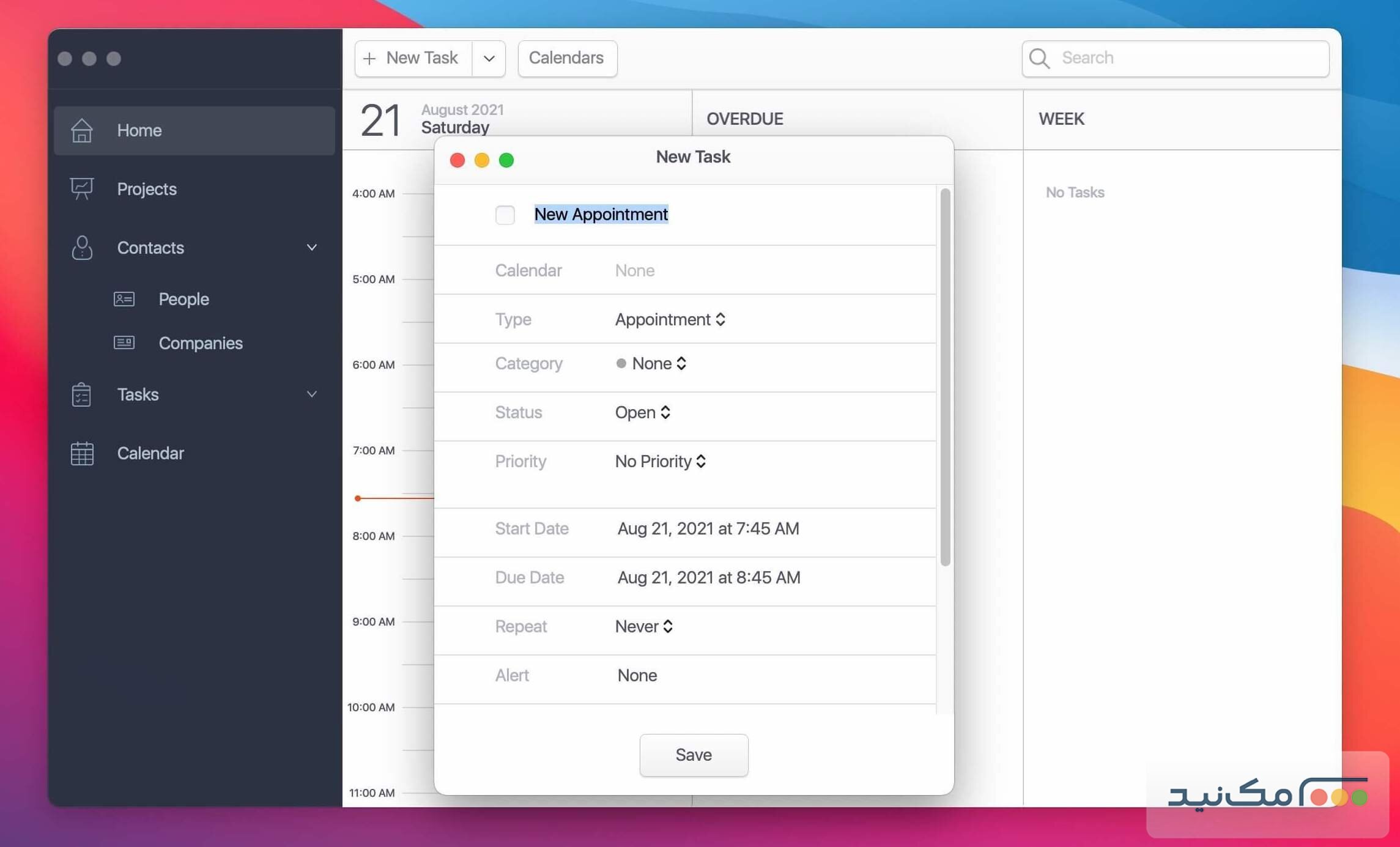
Task: Collapse the Contacts section chevron
Action: [x=312, y=248]
